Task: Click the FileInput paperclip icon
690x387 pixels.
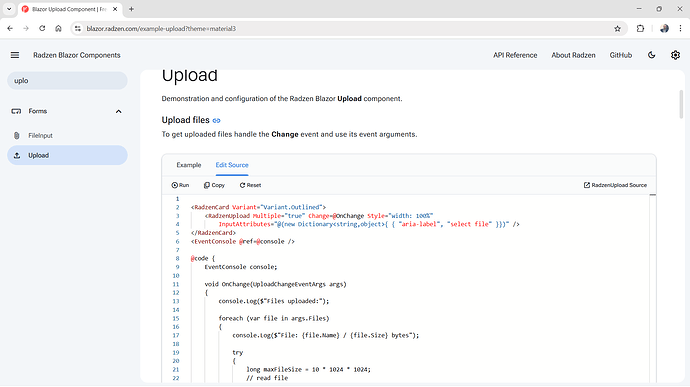Action: [x=17, y=136]
